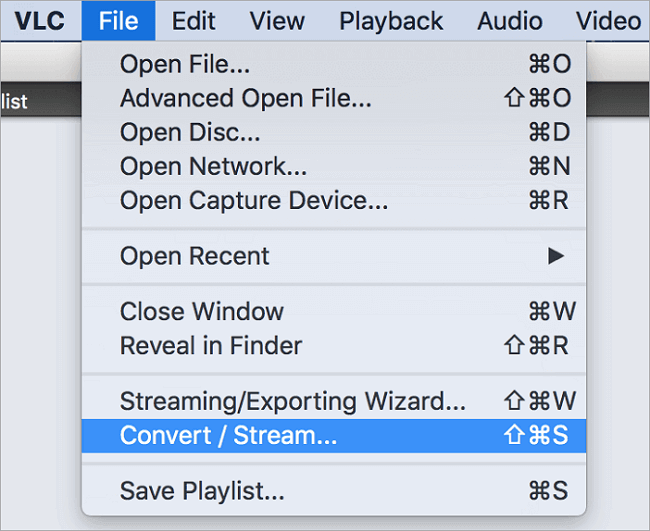Open the VLC application menu

(39, 20)
